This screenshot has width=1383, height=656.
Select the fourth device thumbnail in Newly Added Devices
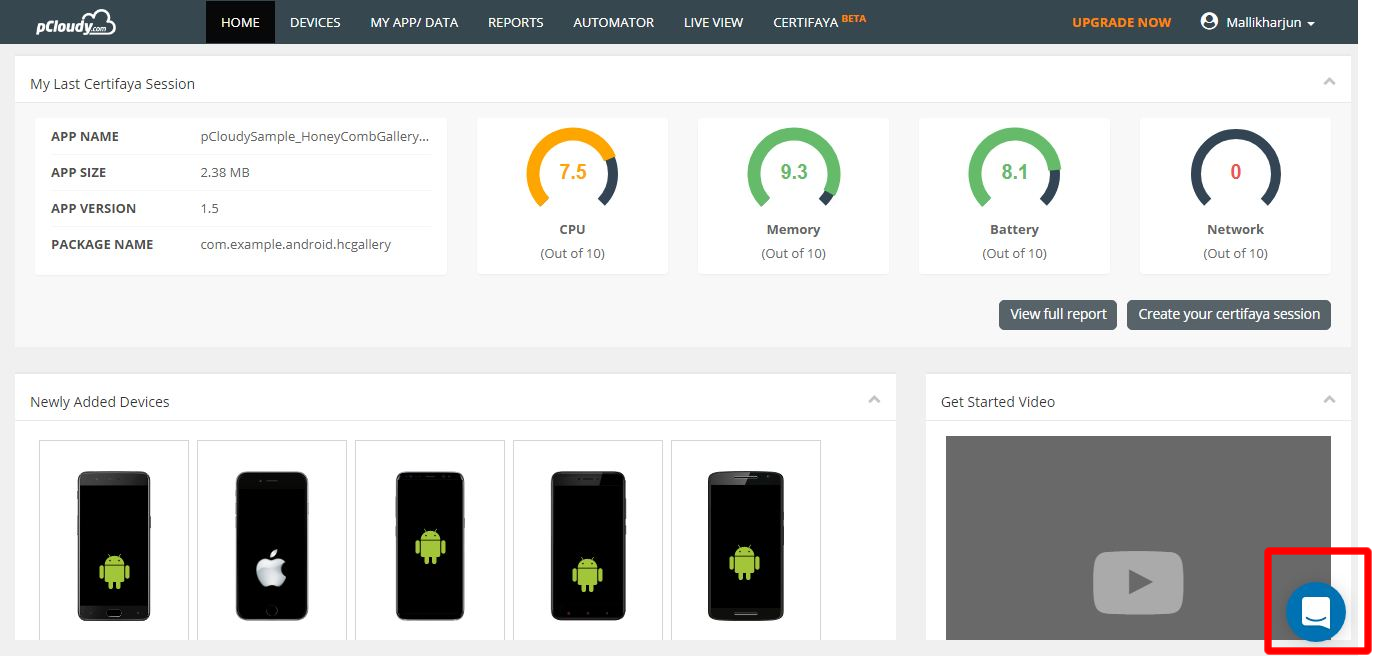(588, 546)
